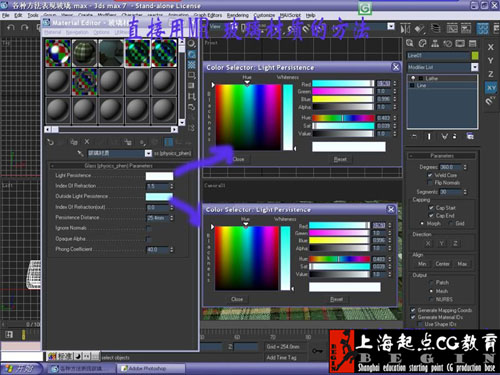500x375 pixels.
Task: Toggle checkered Background icon in Material Editor
Action: click(192, 65)
